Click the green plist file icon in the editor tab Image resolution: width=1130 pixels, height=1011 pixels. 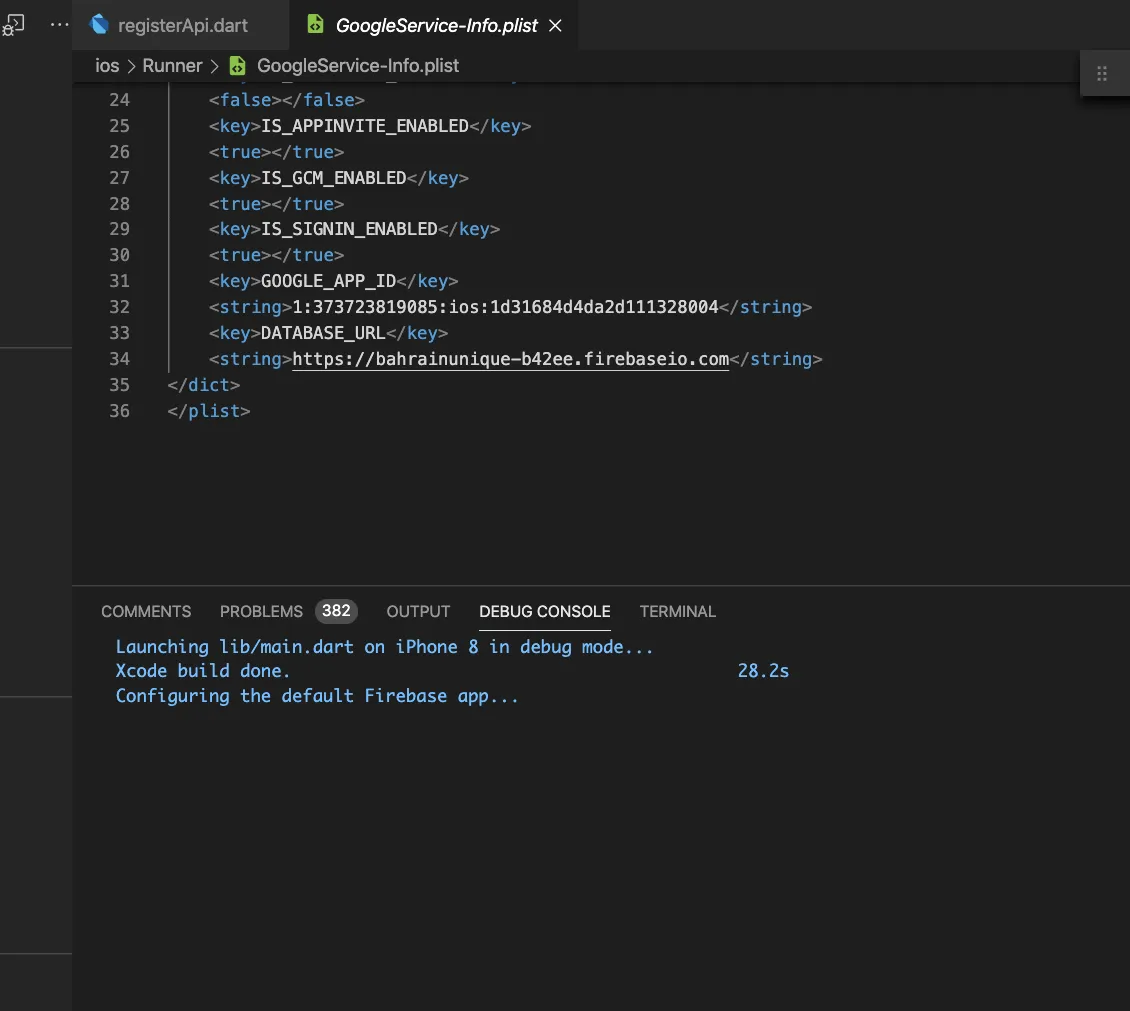315,25
